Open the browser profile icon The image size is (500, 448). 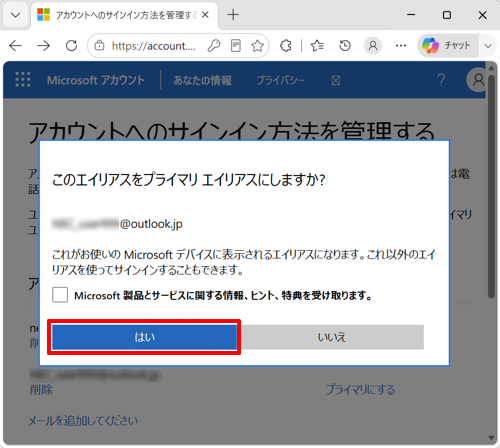pos(373,46)
